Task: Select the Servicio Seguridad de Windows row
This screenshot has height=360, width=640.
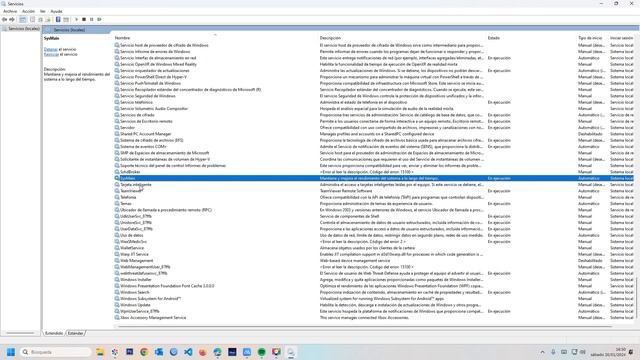Action: point(373,96)
